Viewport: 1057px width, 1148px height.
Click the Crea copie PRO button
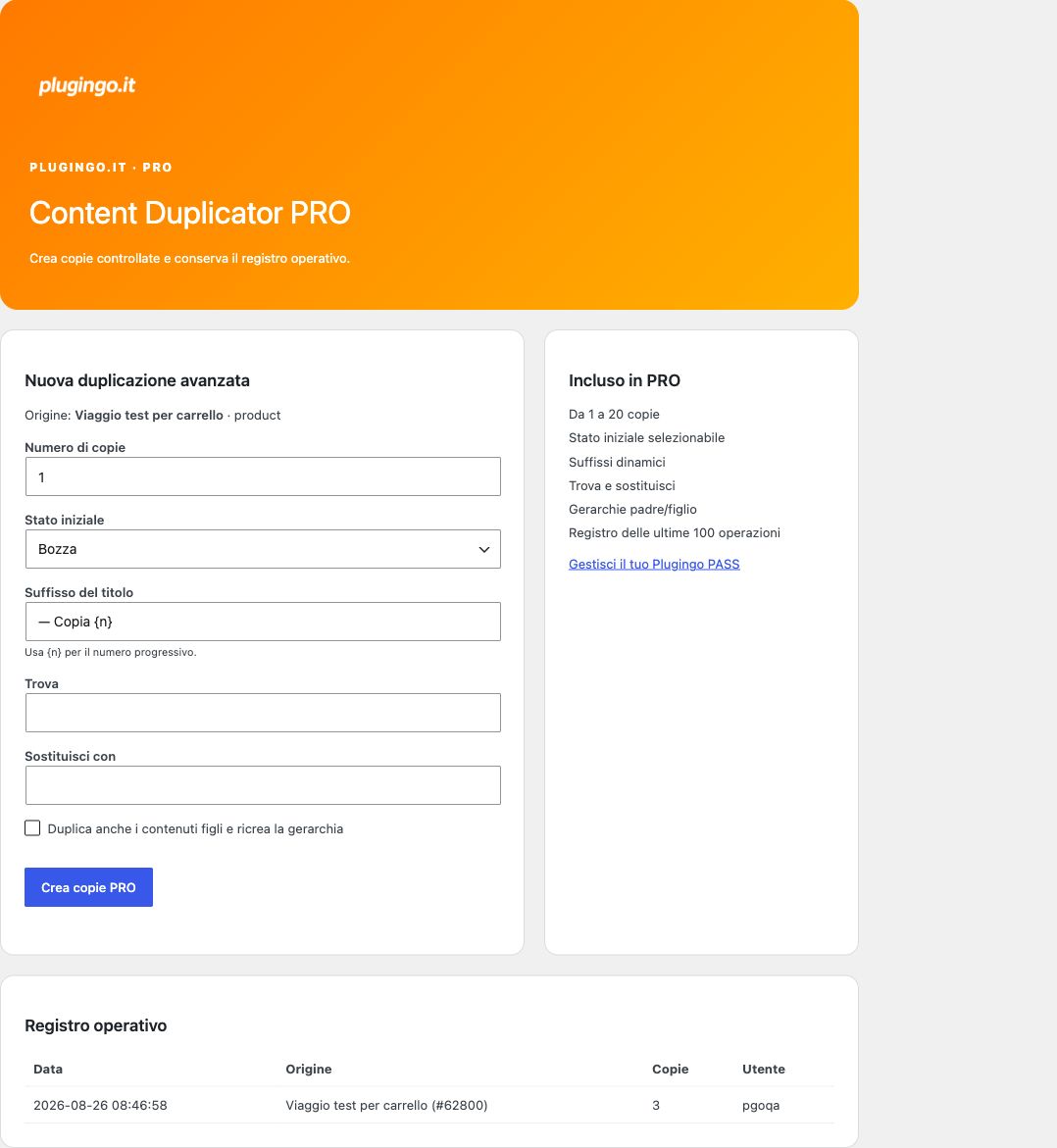click(88, 887)
